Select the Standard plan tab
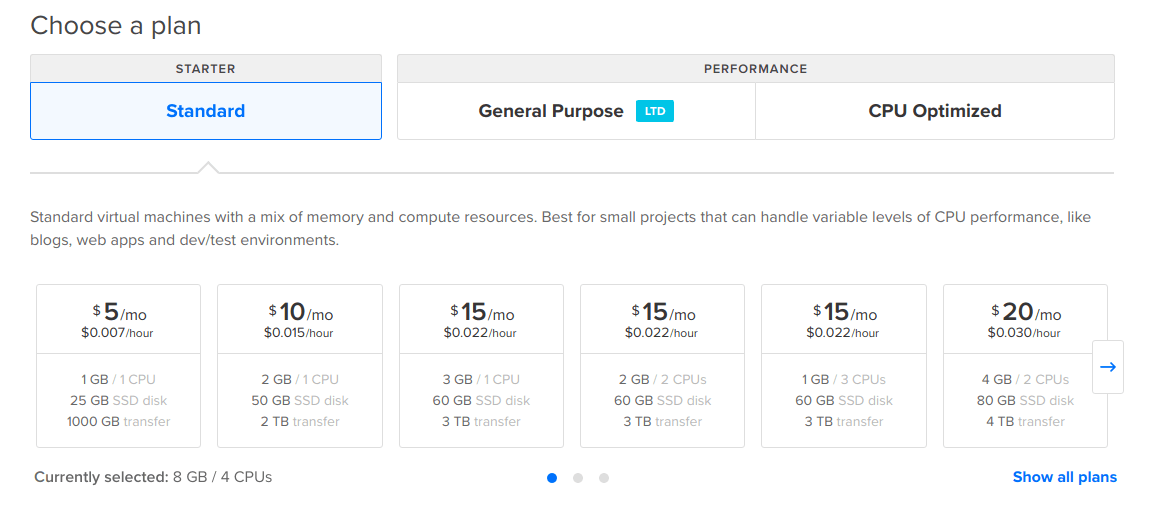Screen dimensions: 1150x509 click(x=205, y=111)
